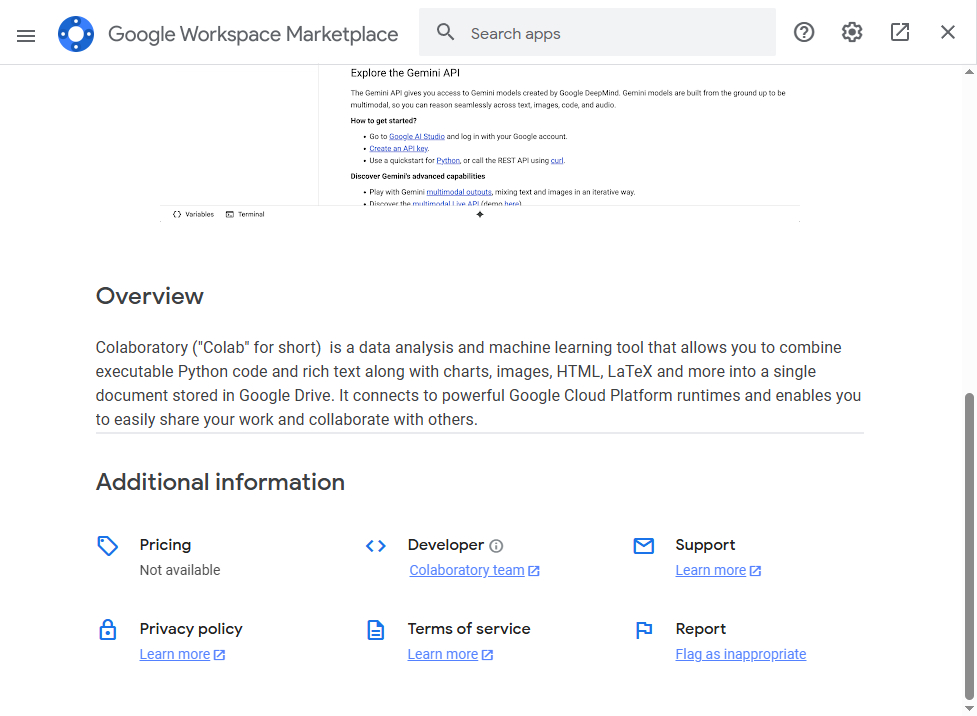977x716 pixels.
Task: Type in the Search apps field
Action: (615, 33)
